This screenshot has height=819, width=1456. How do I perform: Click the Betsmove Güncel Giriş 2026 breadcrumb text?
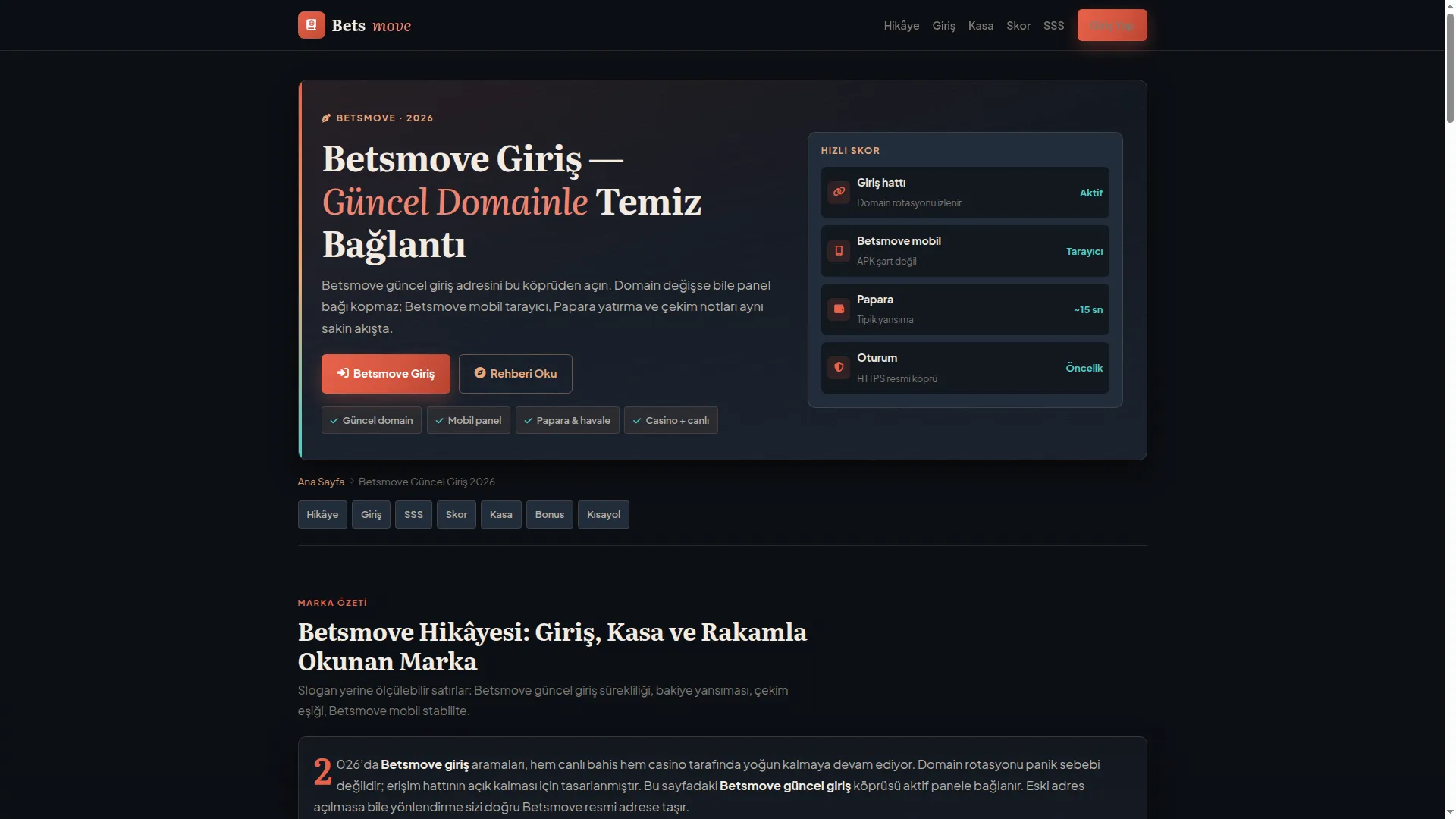tap(427, 482)
